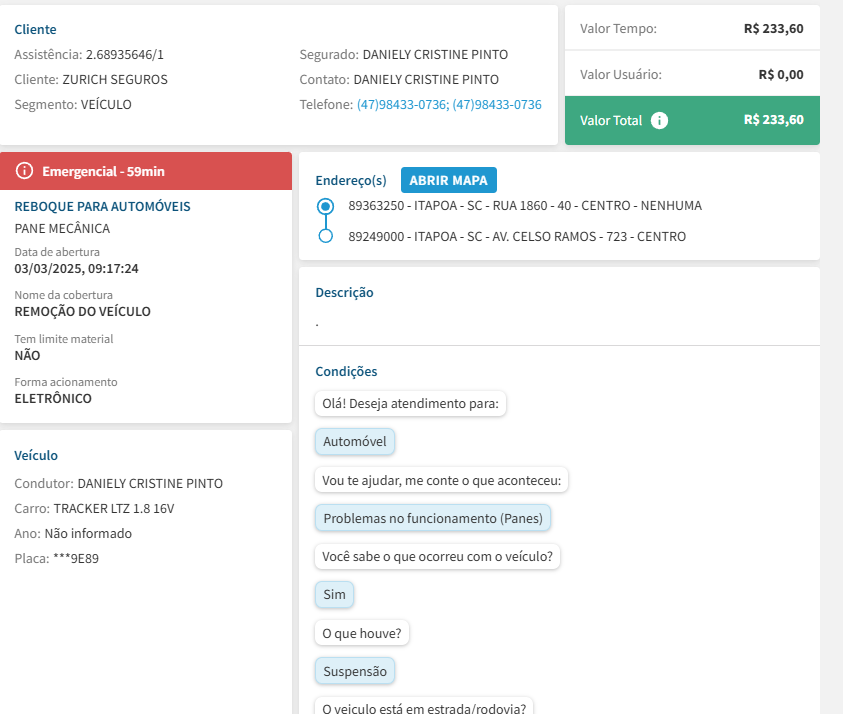Click the REBOQUE PARA AUTOMÓVEIS heading
This screenshot has height=714, width=843.
(102, 206)
